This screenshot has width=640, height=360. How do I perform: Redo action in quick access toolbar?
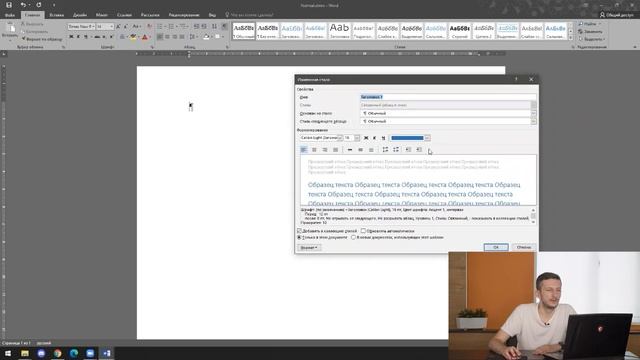39,5
